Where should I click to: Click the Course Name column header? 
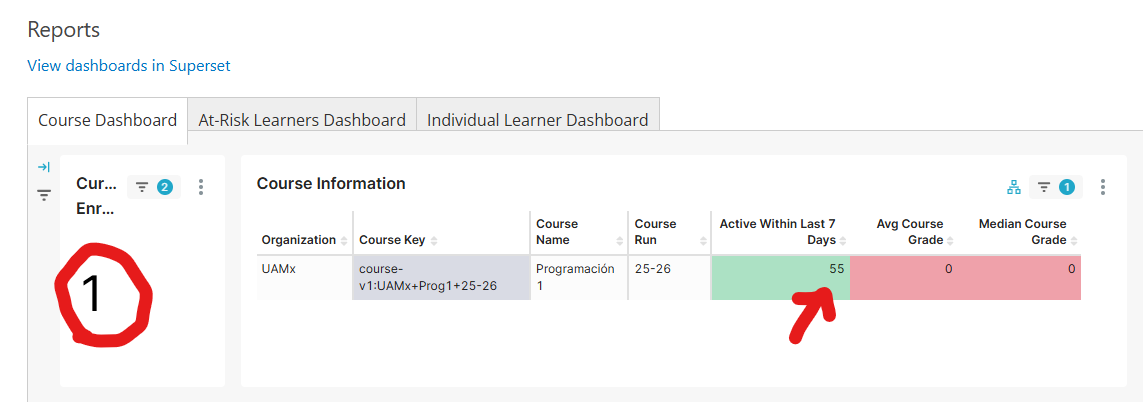click(x=557, y=232)
